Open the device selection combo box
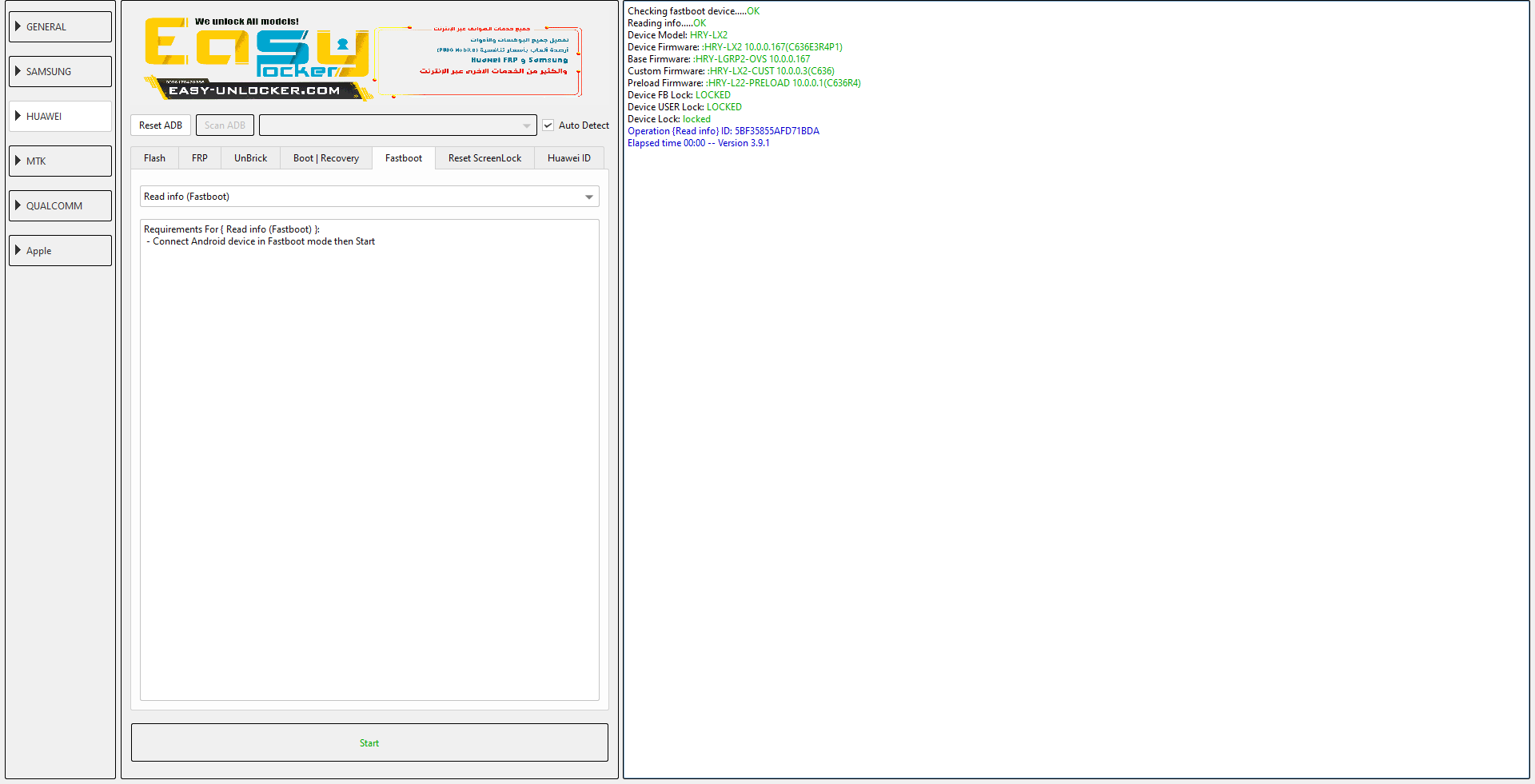 (397, 125)
